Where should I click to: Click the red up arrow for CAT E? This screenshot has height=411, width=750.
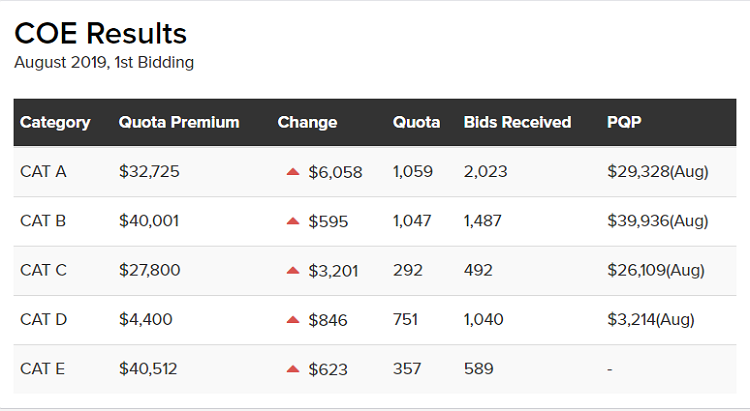293,369
